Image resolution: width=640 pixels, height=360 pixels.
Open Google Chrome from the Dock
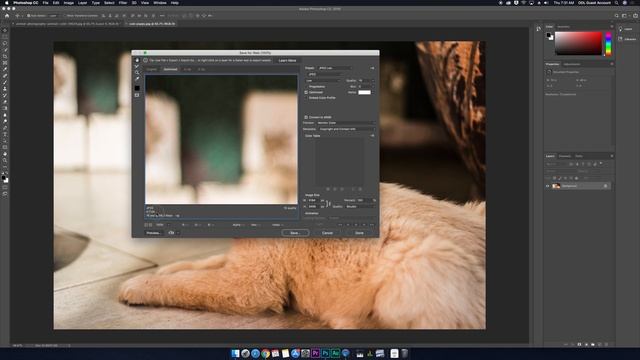point(266,353)
